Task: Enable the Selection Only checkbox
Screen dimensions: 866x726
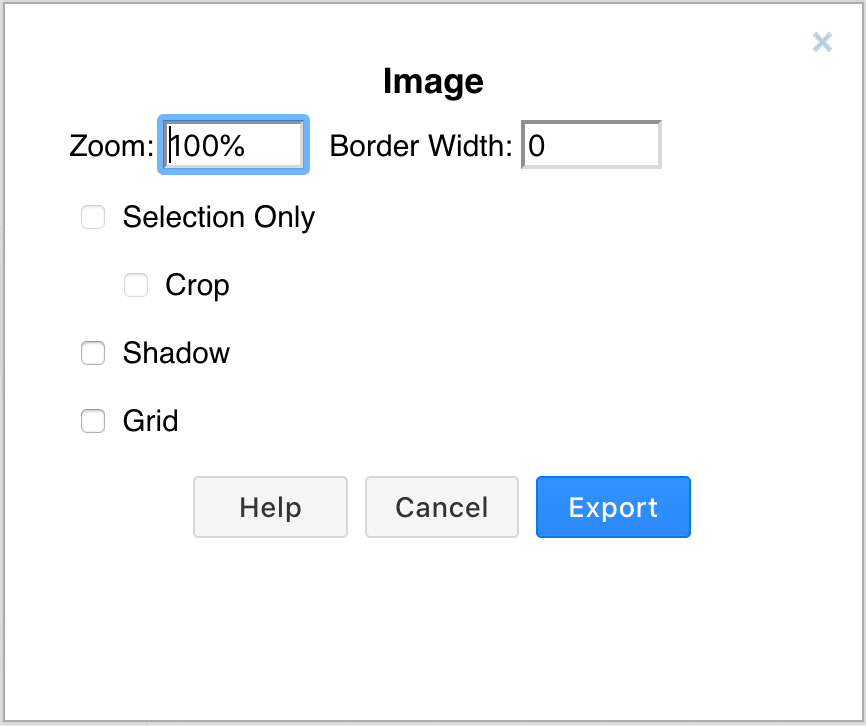Action: pos(92,217)
